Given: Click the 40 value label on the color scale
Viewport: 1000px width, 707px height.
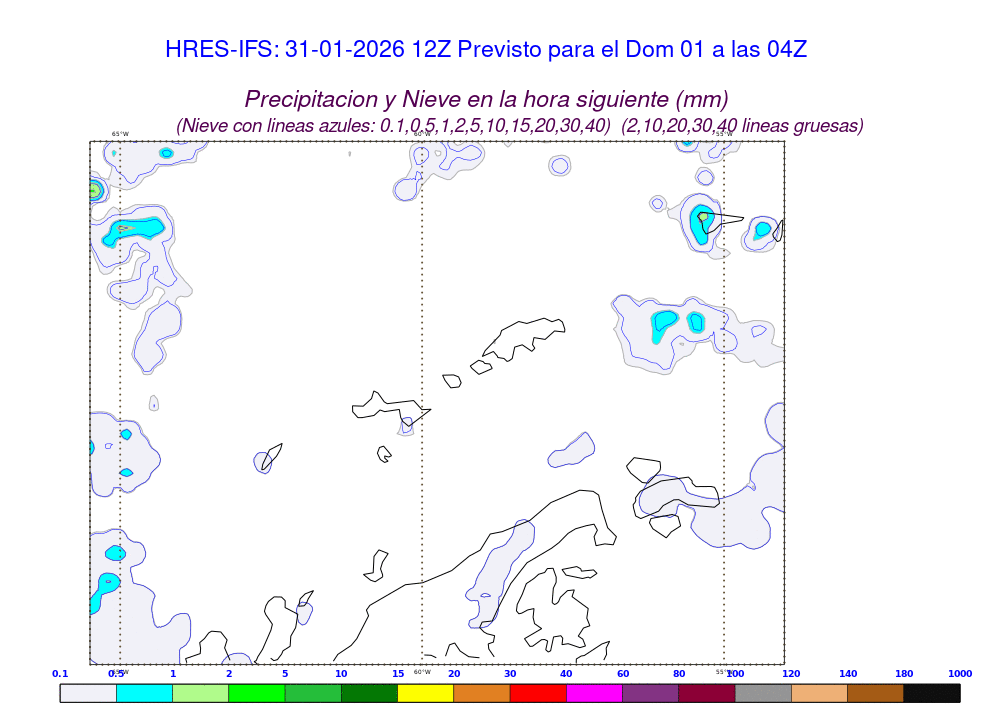Looking at the screenshot, I should tap(566, 674).
